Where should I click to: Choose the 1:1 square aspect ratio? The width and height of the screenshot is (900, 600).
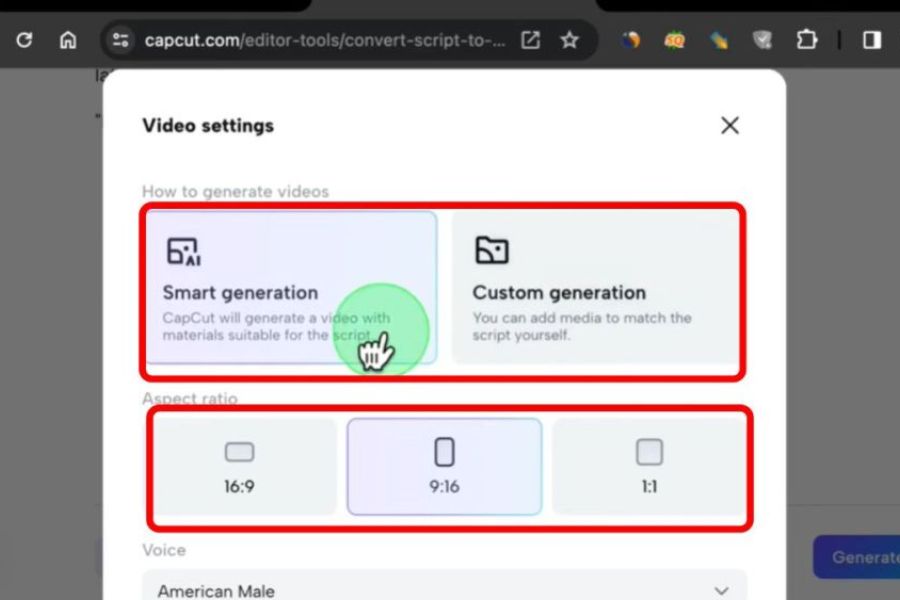click(x=649, y=466)
